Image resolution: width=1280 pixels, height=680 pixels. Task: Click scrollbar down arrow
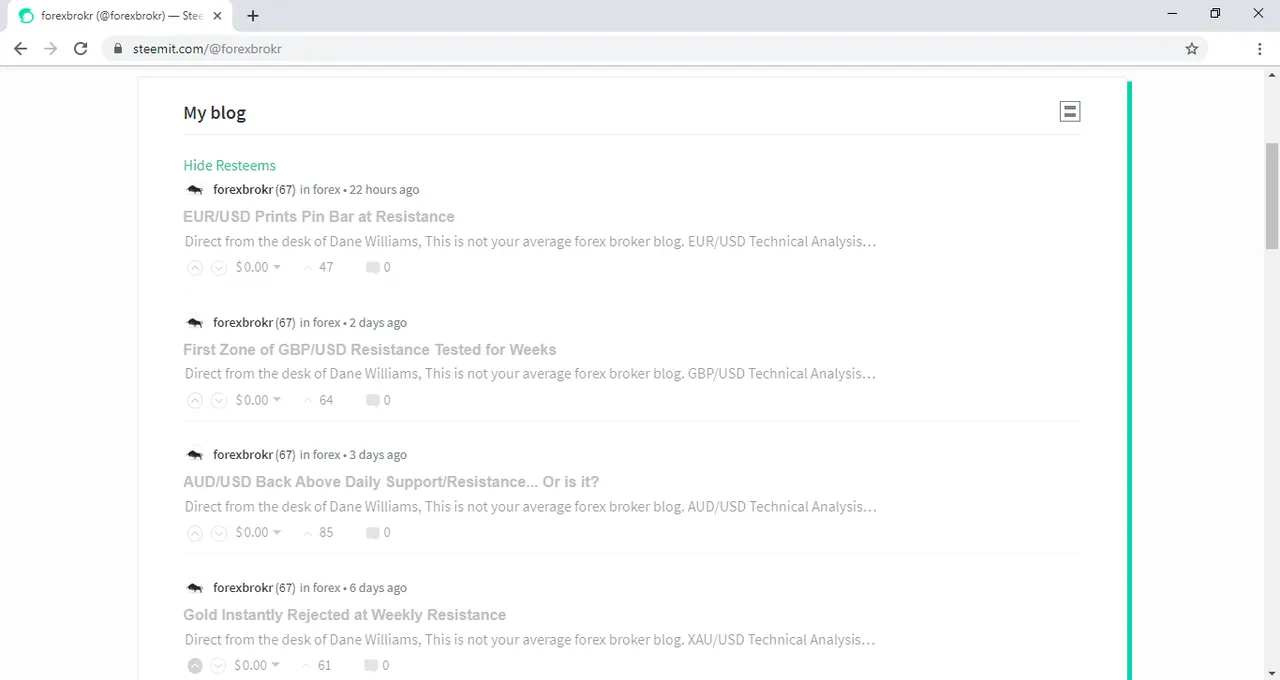tap(1272, 673)
